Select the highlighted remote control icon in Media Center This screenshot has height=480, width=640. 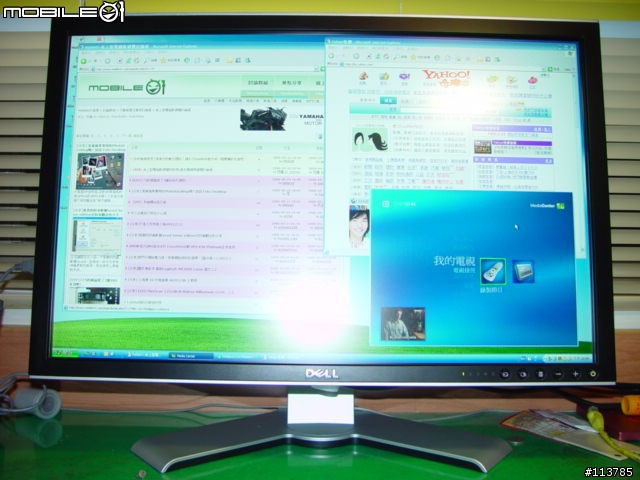pyautogui.click(x=493, y=271)
